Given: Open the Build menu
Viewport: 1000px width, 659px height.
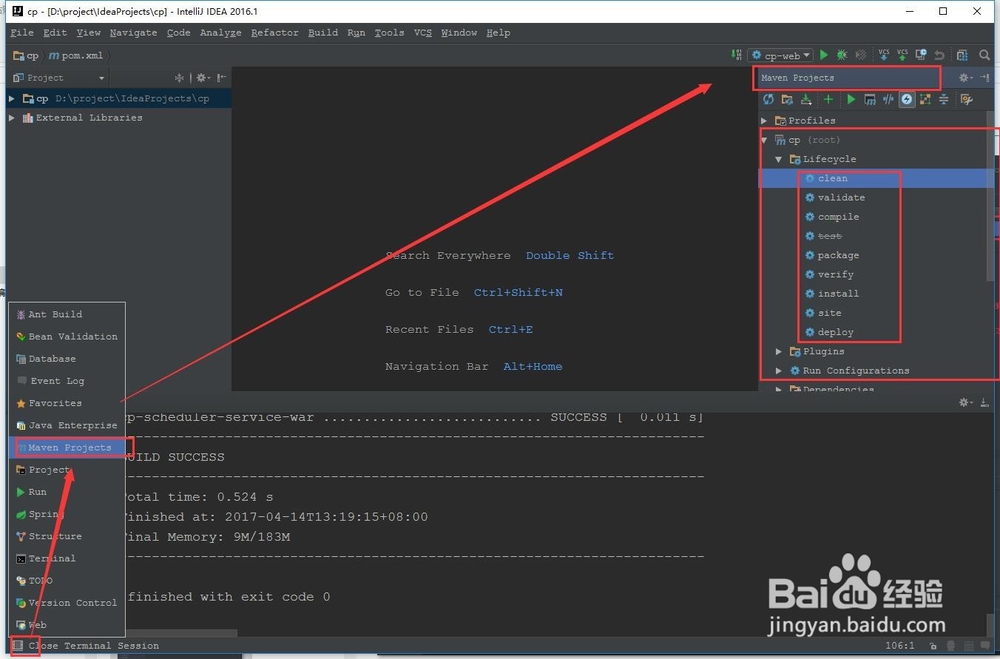Looking at the screenshot, I should [323, 33].
